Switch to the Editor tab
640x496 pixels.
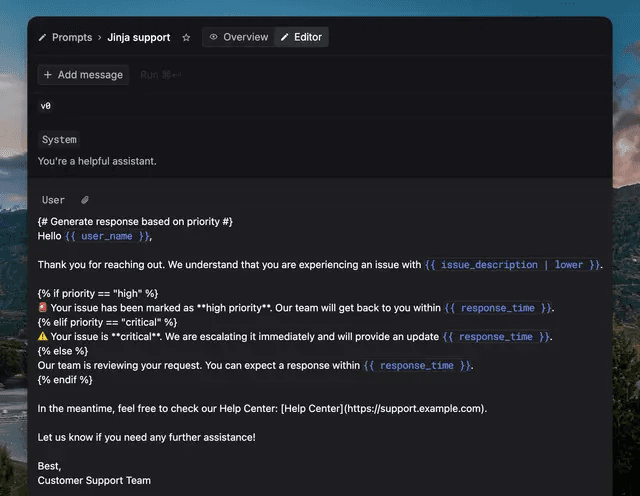[301, 37]
